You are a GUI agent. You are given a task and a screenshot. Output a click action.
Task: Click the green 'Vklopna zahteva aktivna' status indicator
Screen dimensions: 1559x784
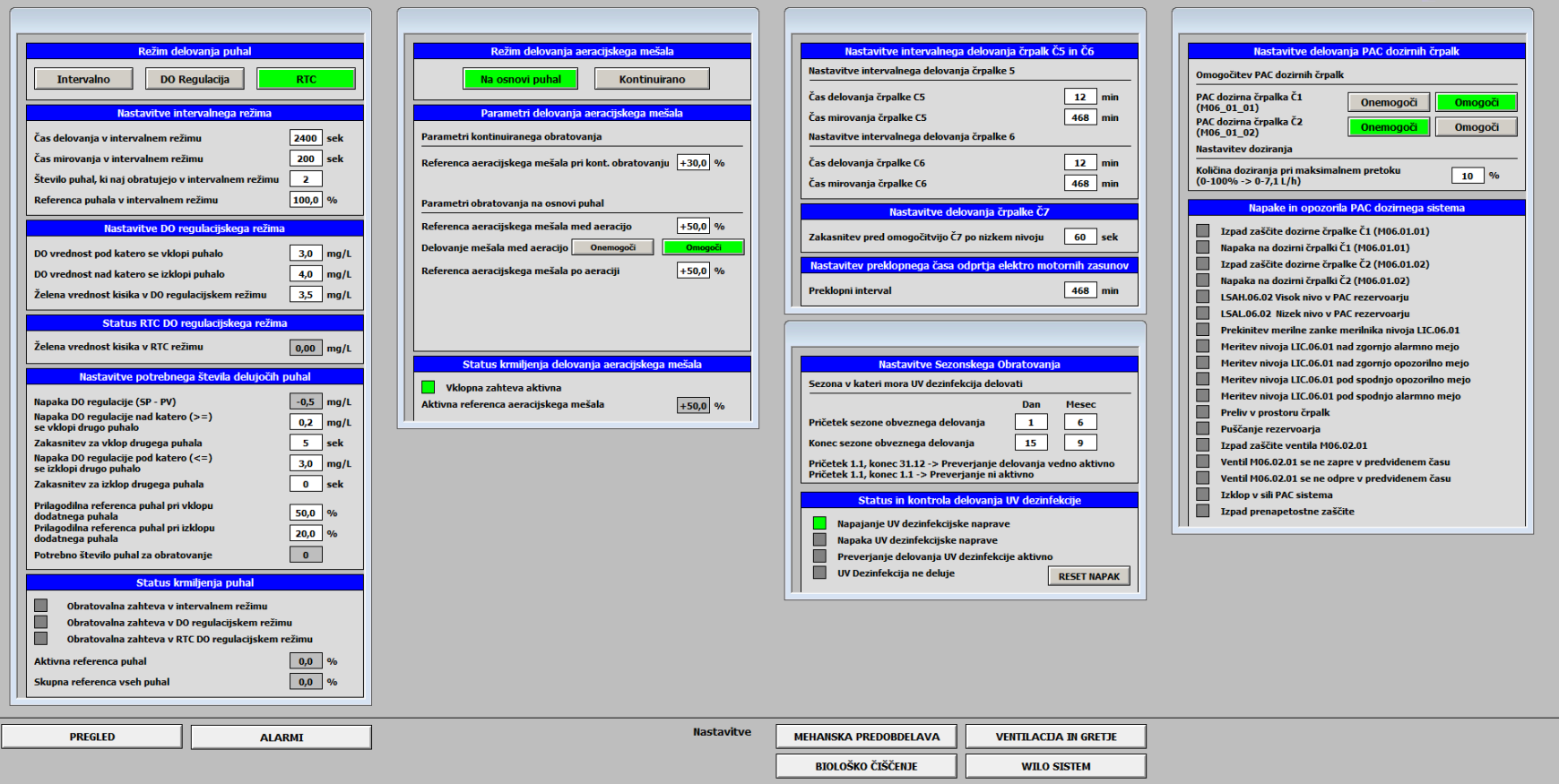coord(428,387)
